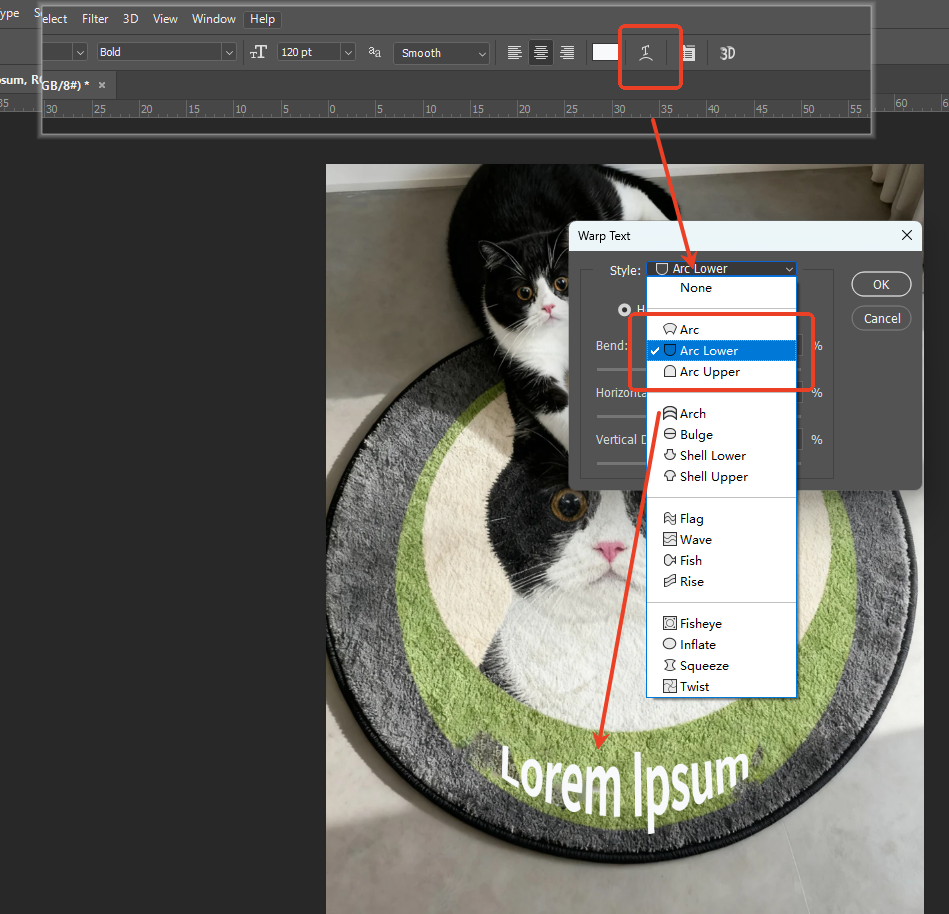This screenshot has width=949, height=914.
Task: Toggle the Character and Paragraph panels icon
Action: click(x=687, y=53)
